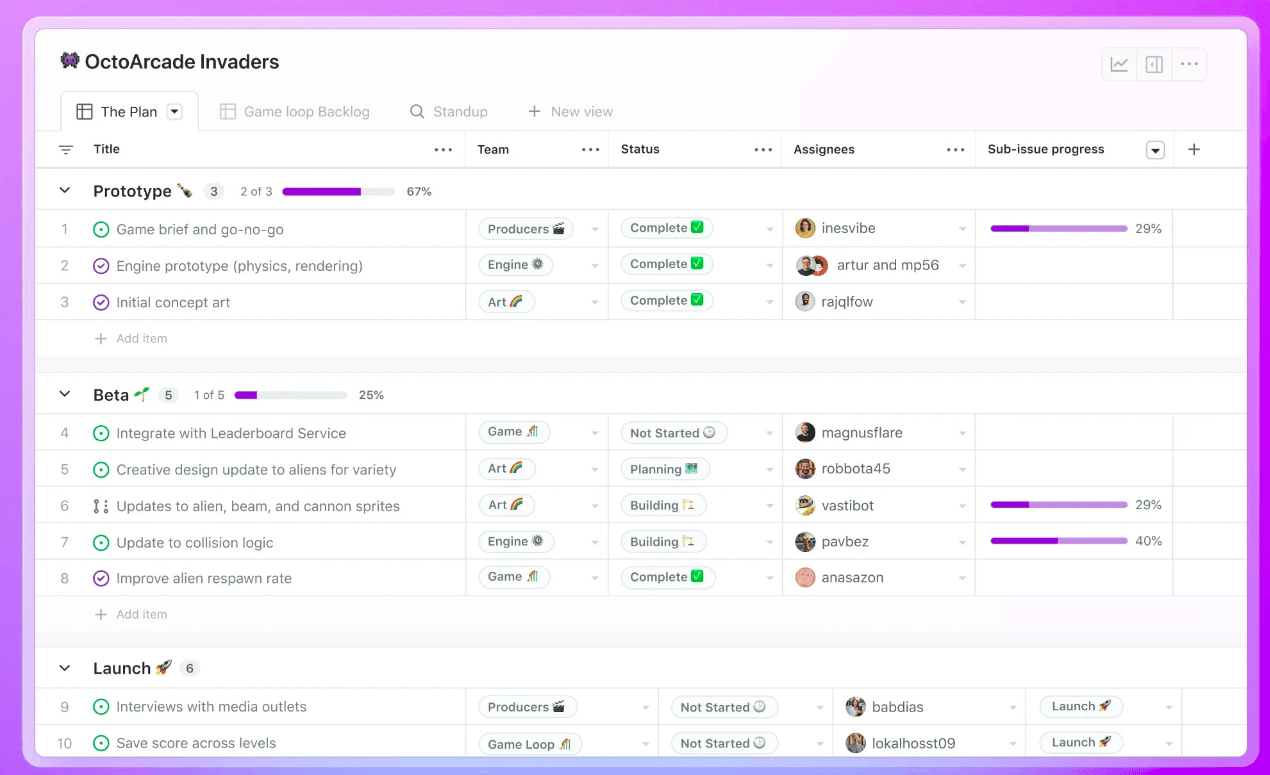This screenshot has height=775, width=1270.
Task: Open Status column options menu
Action: pyautogui.click(x=764, y=150)
